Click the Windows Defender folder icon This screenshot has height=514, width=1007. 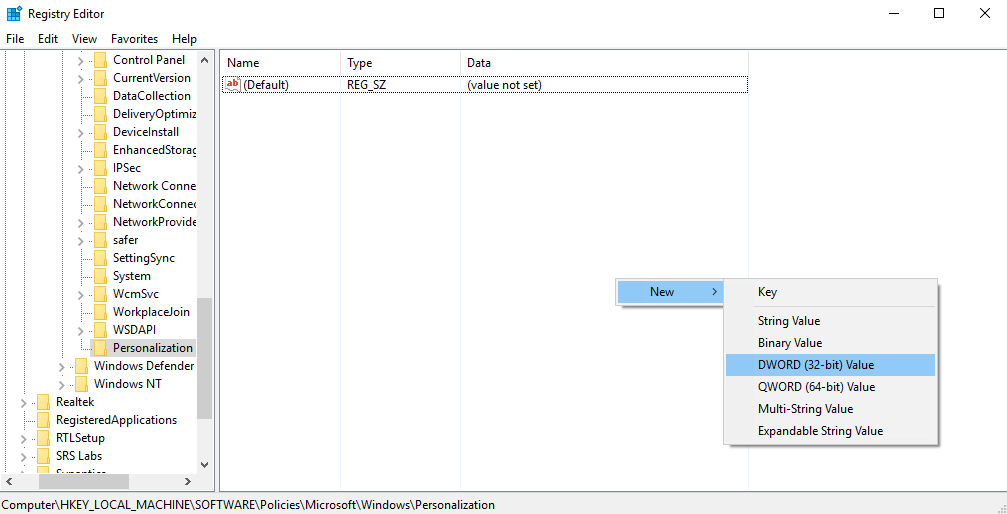(x=81, y=366)
